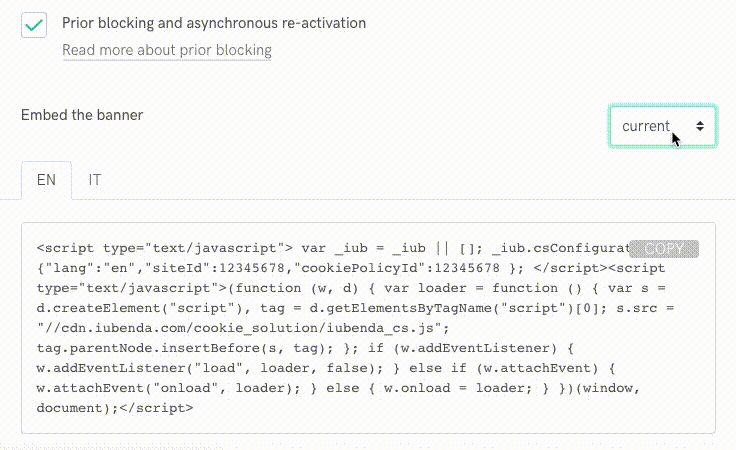736x450 pixels.
Task: Open the Read more about prior blocking link
Action: click(x=166, y=50)
